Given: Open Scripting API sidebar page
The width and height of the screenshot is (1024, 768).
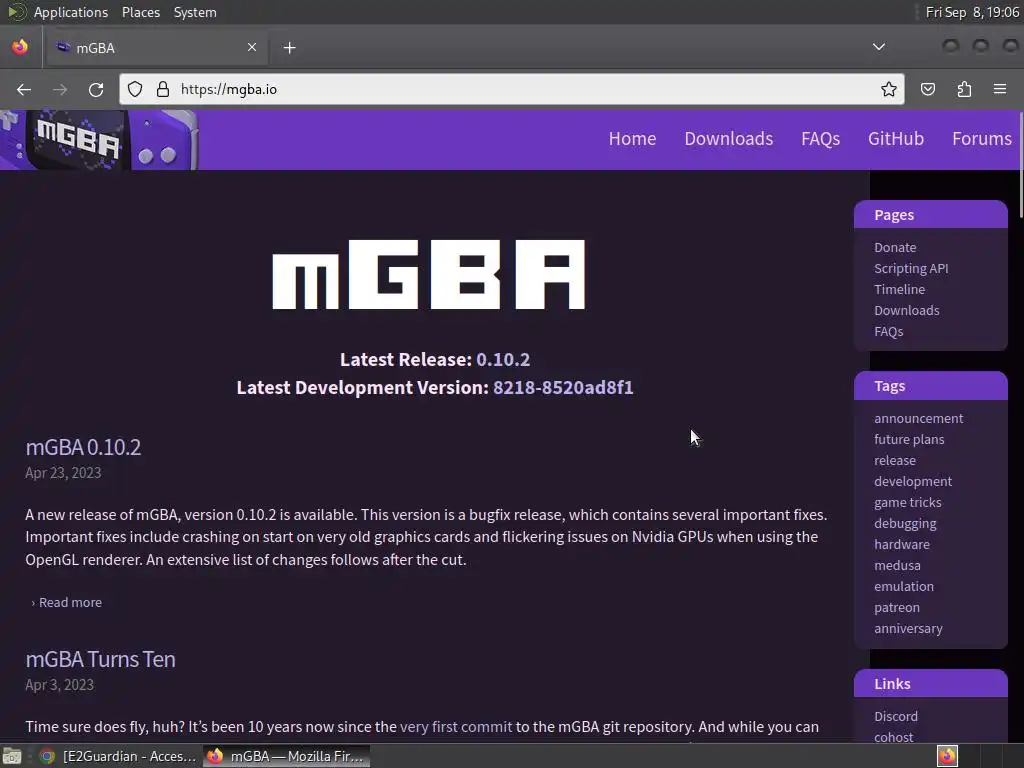Looking at the screenshot, I should [x=911, y=268].
